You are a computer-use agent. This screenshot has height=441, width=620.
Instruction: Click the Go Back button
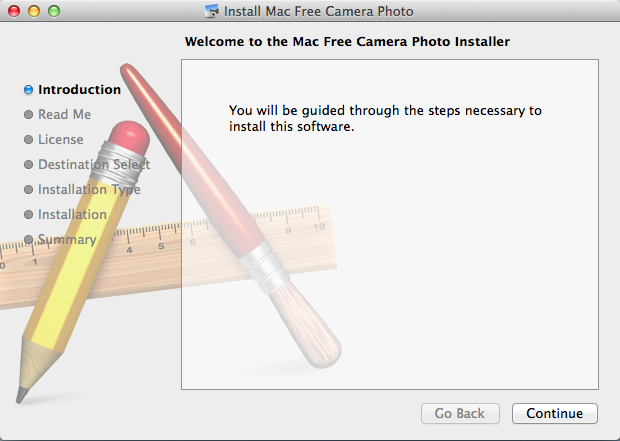point(460,413)
